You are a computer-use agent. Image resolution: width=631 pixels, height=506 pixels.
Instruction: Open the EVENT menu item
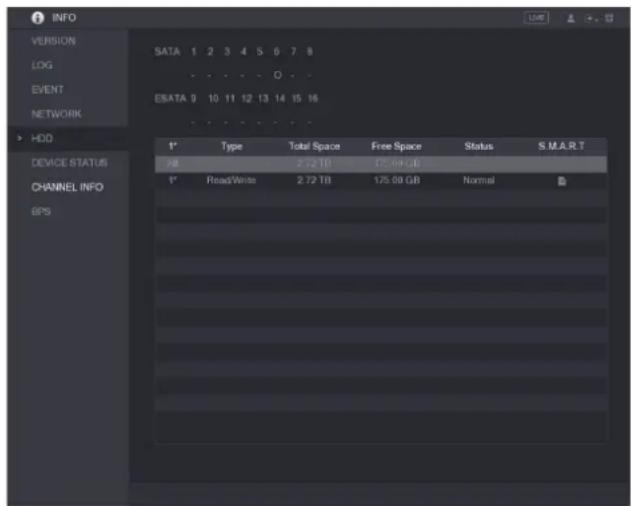47,89
